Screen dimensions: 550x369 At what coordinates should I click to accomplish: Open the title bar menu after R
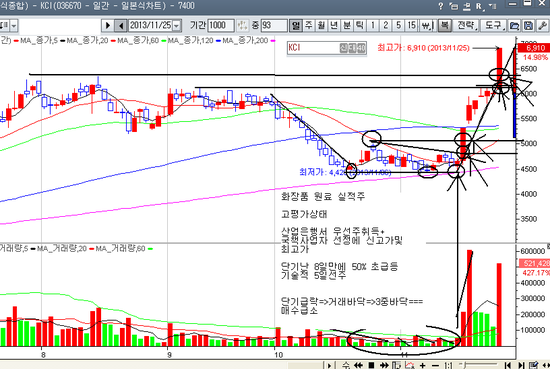(x=493, y=6)
